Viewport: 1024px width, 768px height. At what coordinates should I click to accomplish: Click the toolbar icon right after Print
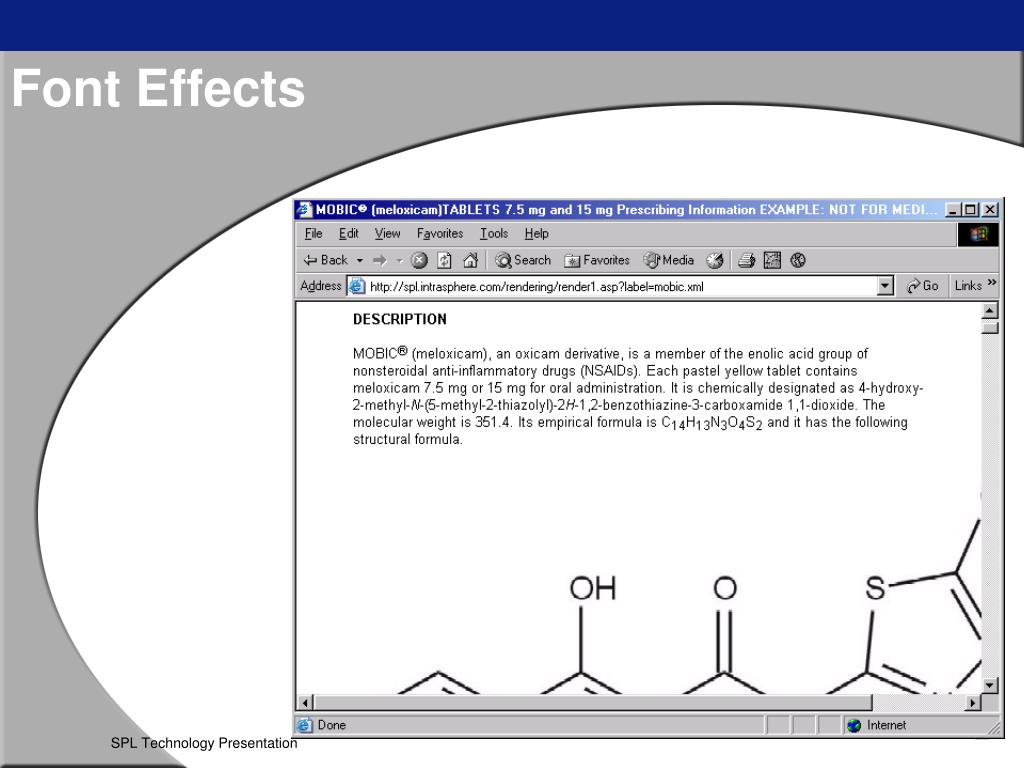tap(772, 261)
